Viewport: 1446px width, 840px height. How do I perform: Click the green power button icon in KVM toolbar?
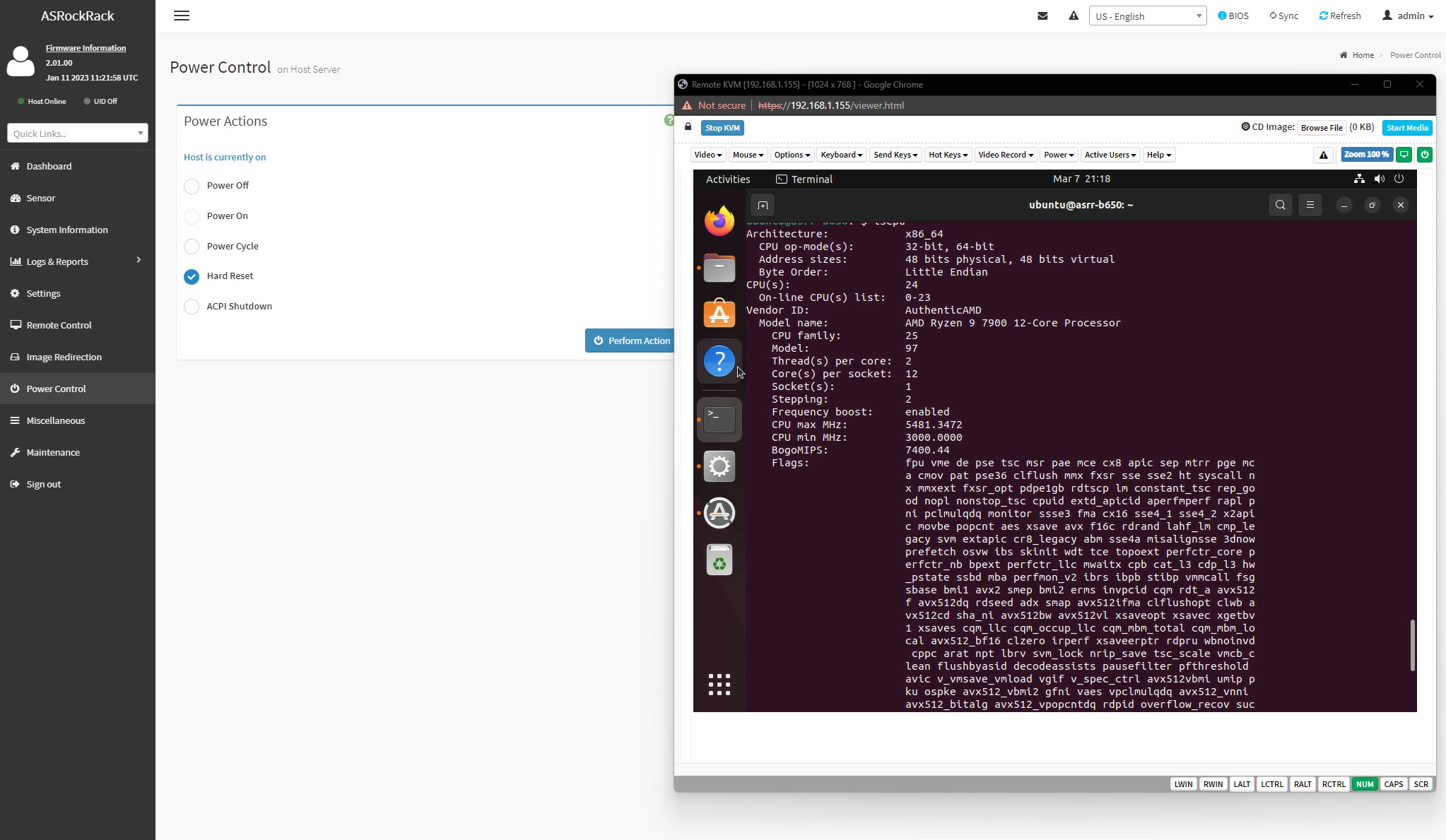click(x=1424, y=155)
